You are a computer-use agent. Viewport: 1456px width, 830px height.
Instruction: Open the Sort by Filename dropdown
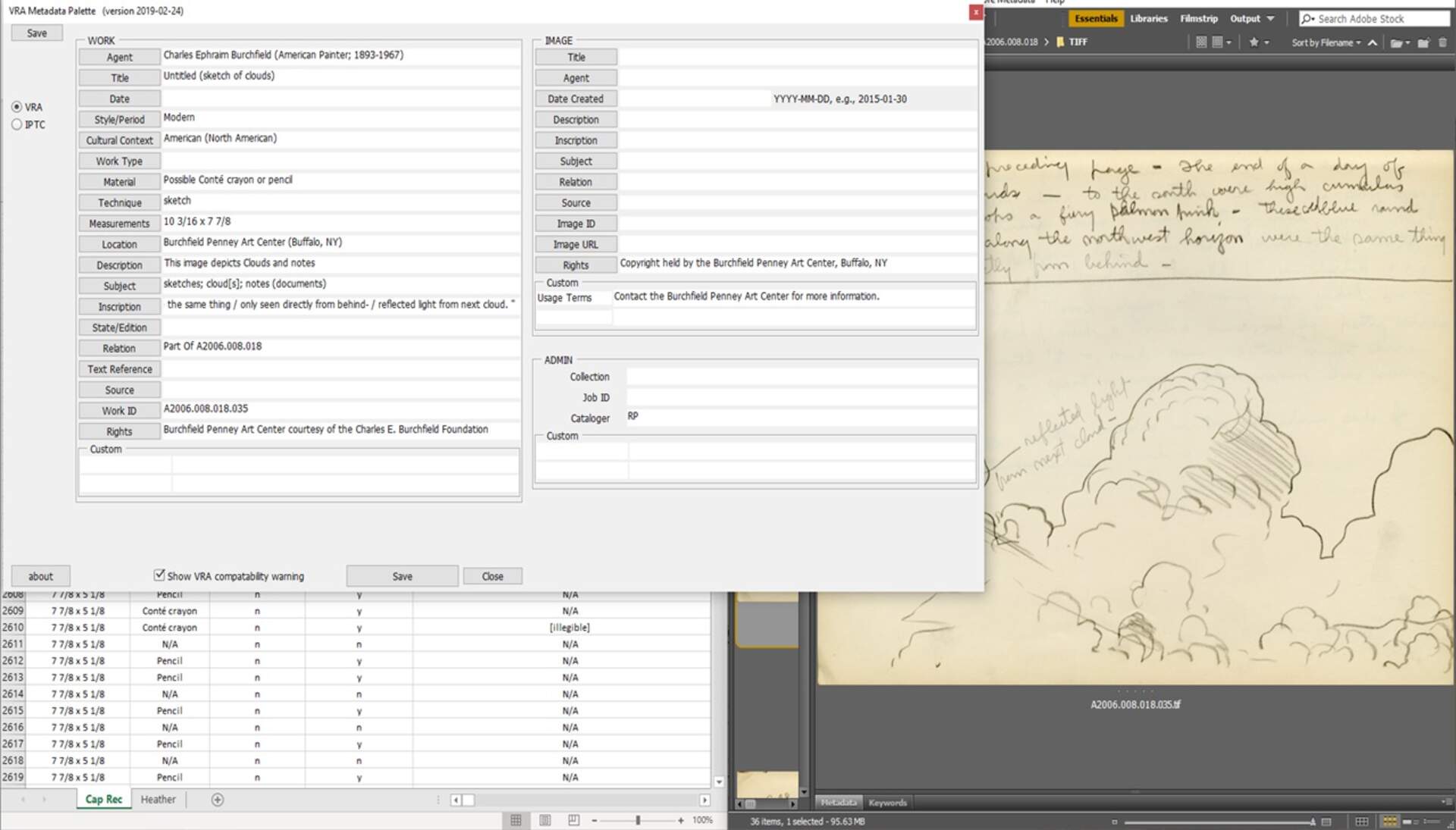pyautogui.click(x=1326, y=42)
